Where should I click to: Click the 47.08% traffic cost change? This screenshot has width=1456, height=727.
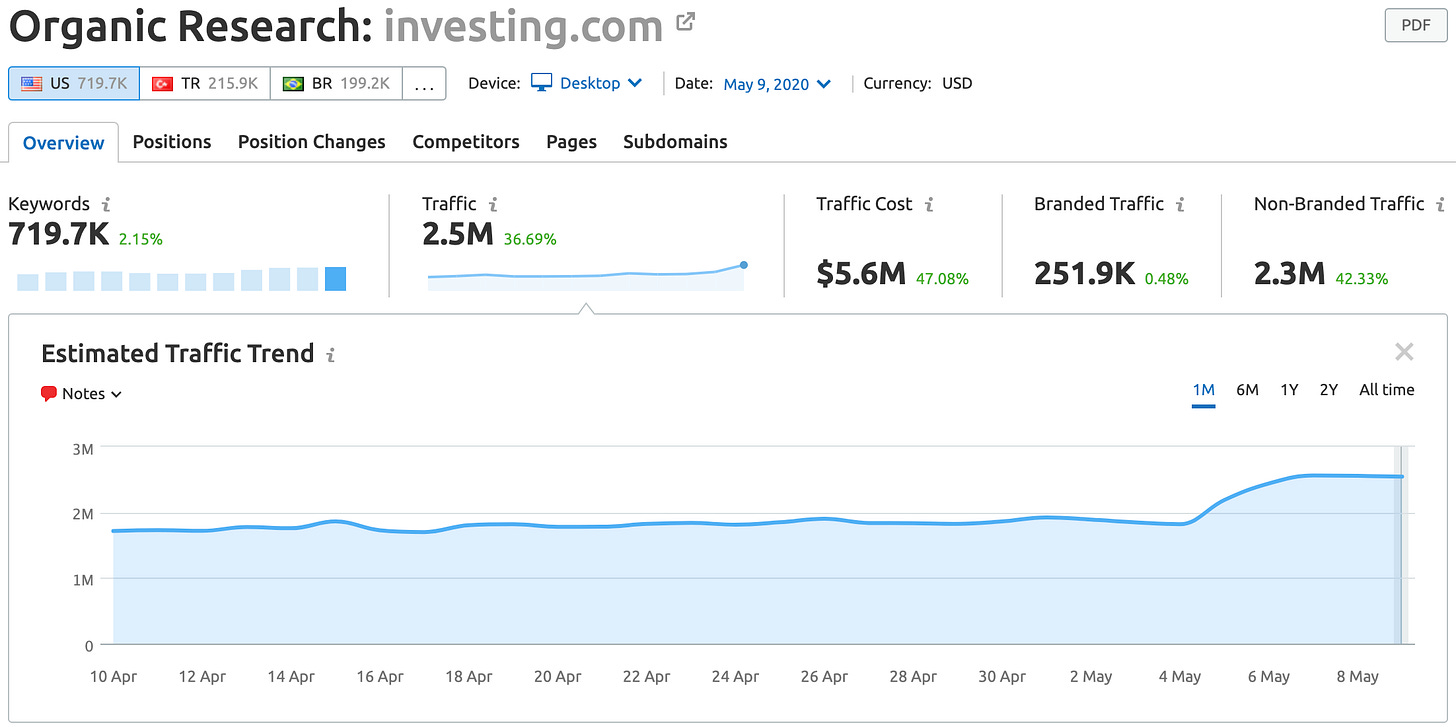[942, 279]
